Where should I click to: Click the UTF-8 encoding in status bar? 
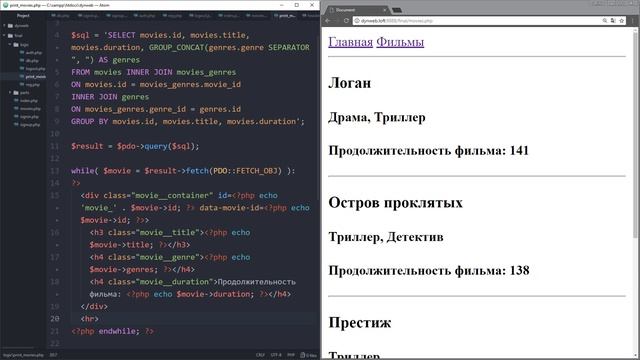tap(276, 355)
